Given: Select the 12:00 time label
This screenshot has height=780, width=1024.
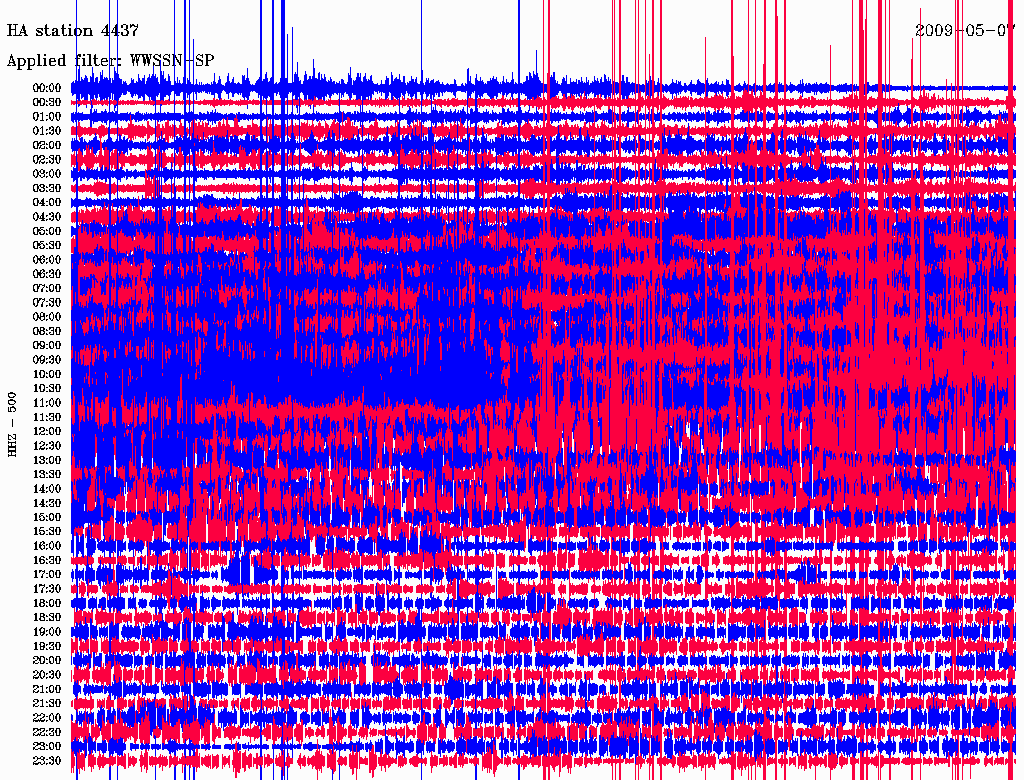Looking at the screenshot, I should tap(47, 431).
